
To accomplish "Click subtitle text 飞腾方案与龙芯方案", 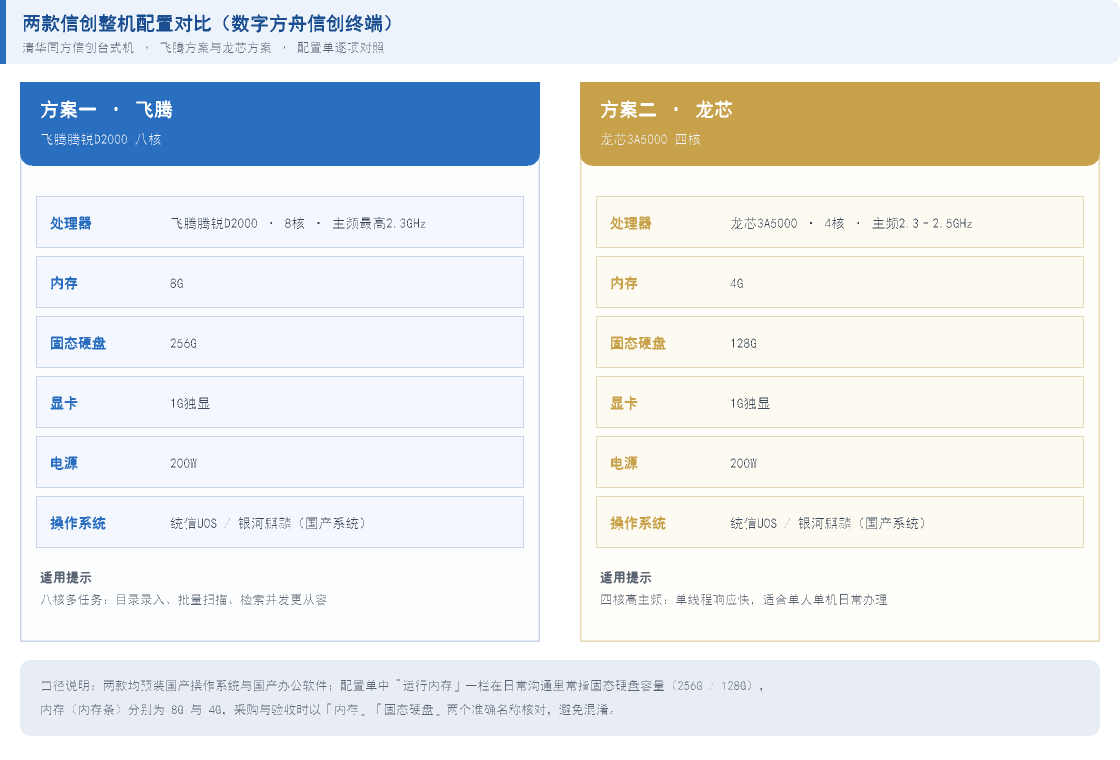I will coord(215,48).
